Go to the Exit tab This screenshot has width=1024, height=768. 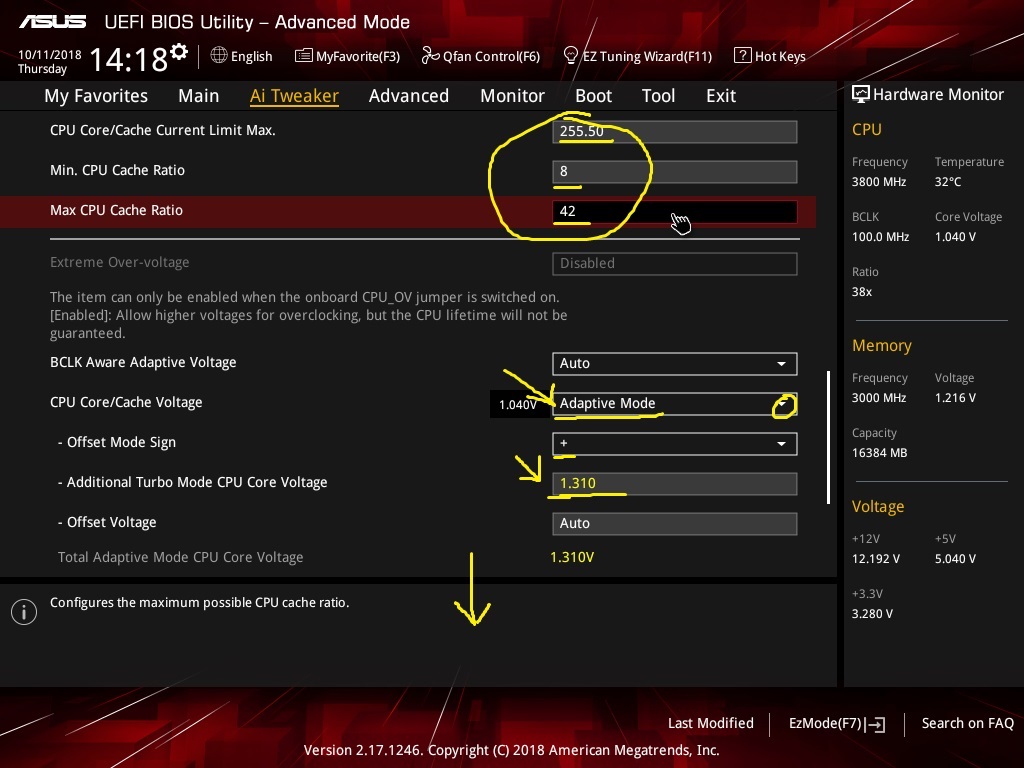coord(721,96)
